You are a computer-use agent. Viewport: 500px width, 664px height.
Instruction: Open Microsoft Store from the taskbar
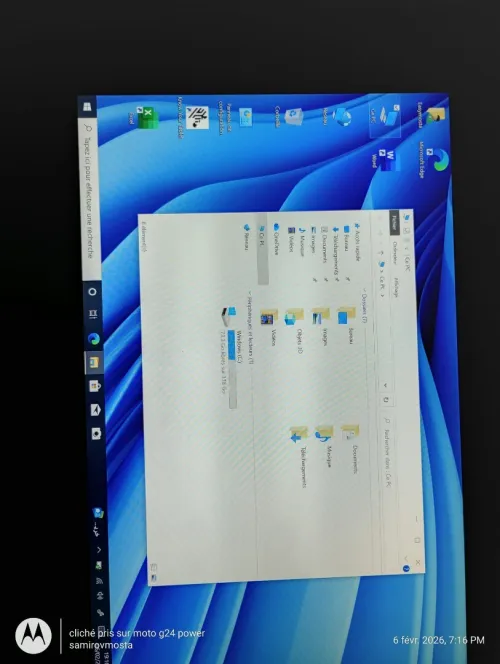95,386
